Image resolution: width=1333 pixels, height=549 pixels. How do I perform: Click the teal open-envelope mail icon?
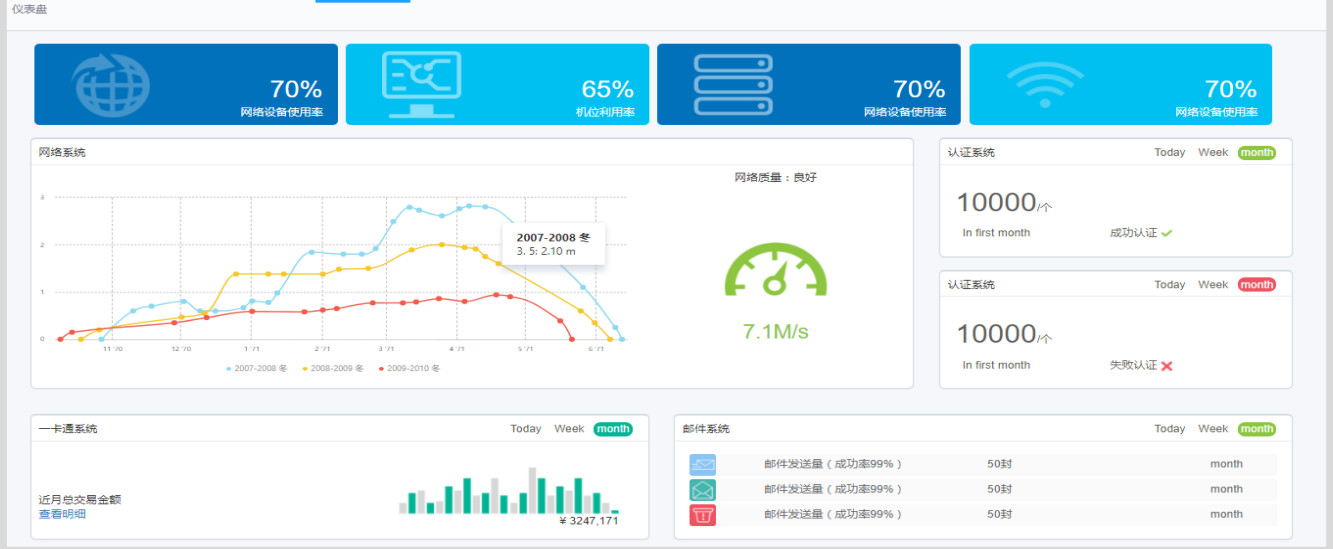pos(703,490)
